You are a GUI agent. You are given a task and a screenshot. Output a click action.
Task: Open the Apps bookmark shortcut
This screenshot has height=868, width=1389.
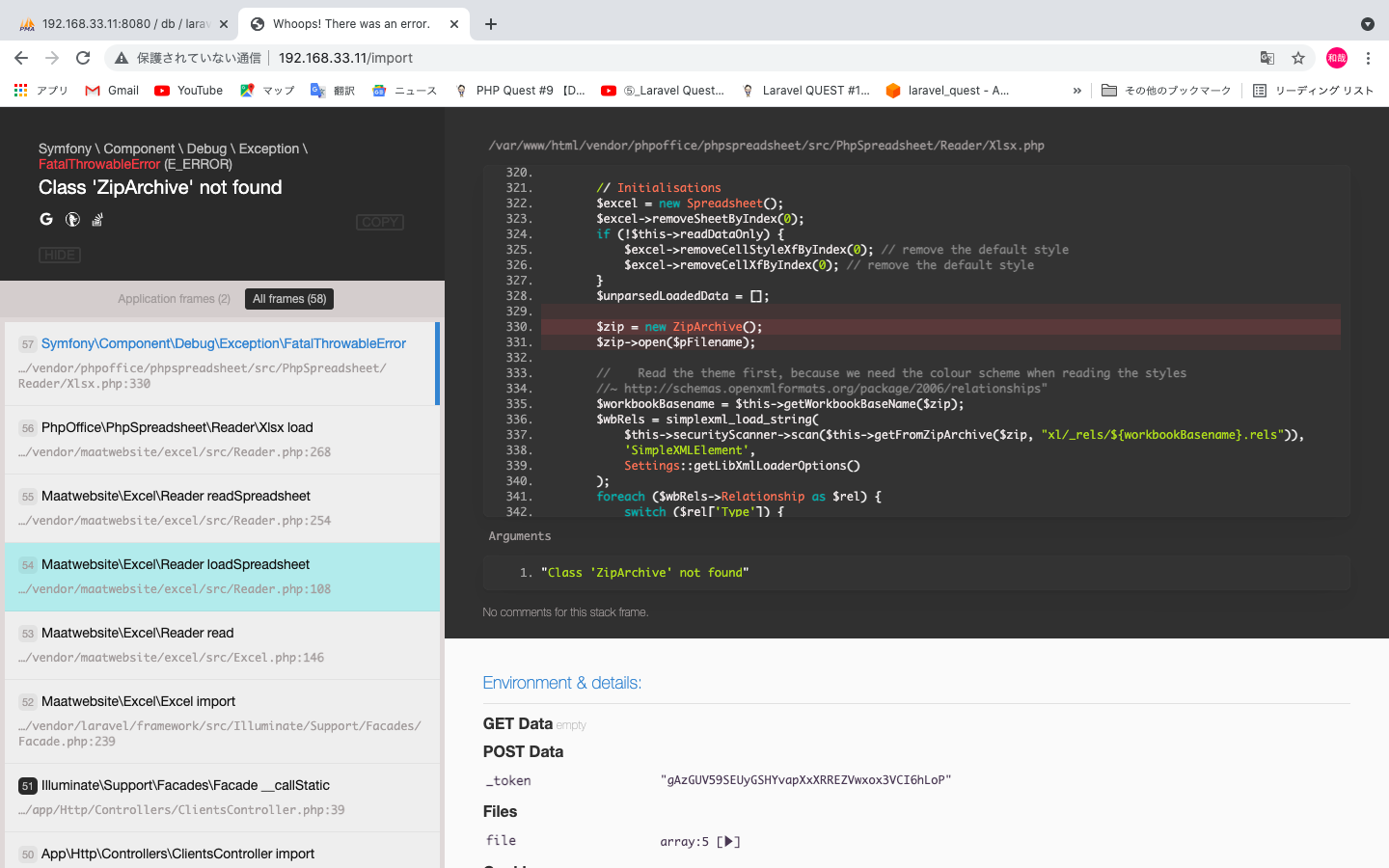click(41, 91)
